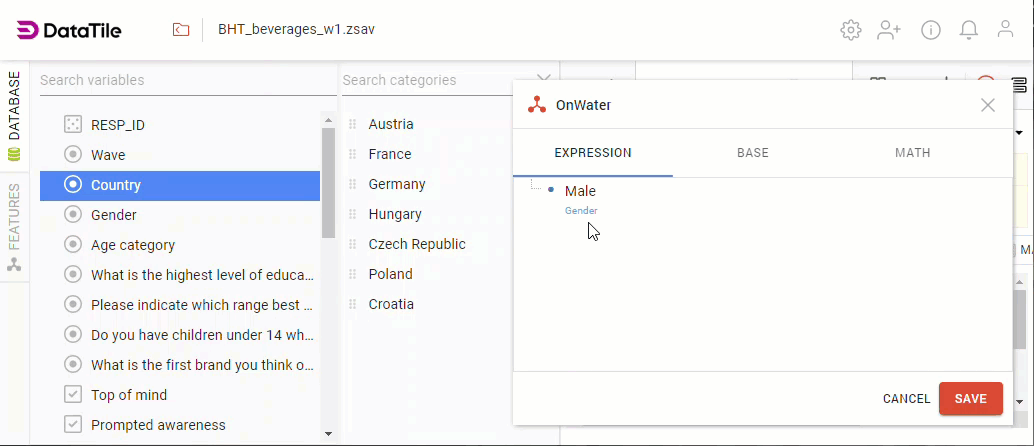The width and height of the screenshot is (1034, 446).
Task: Collapse the Male expression tree node
Action: (x=551, y=190)
